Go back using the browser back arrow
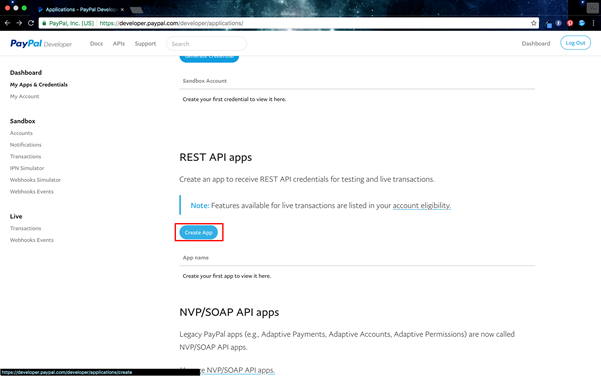This screenshot has height=376, width=601. click(x=7, y=23)
